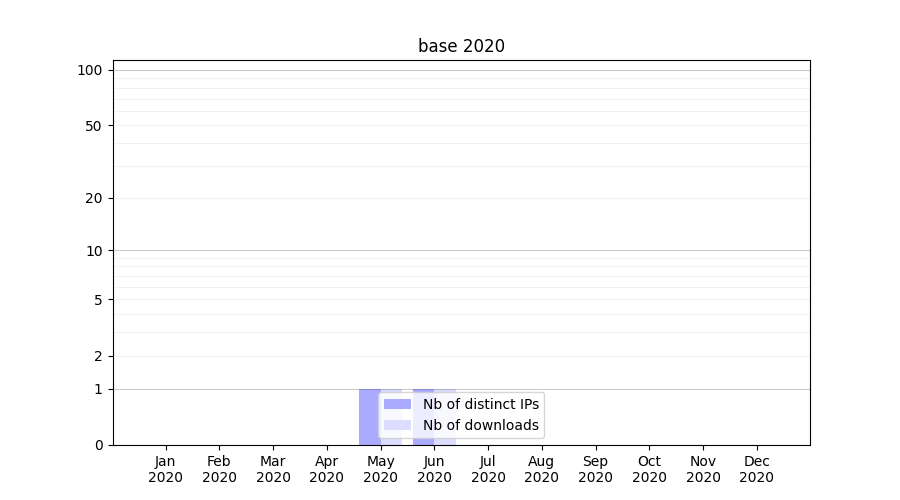Click the 50 tick on the y-axis
This screenshot has height=500, width=900.
point(93,126)
